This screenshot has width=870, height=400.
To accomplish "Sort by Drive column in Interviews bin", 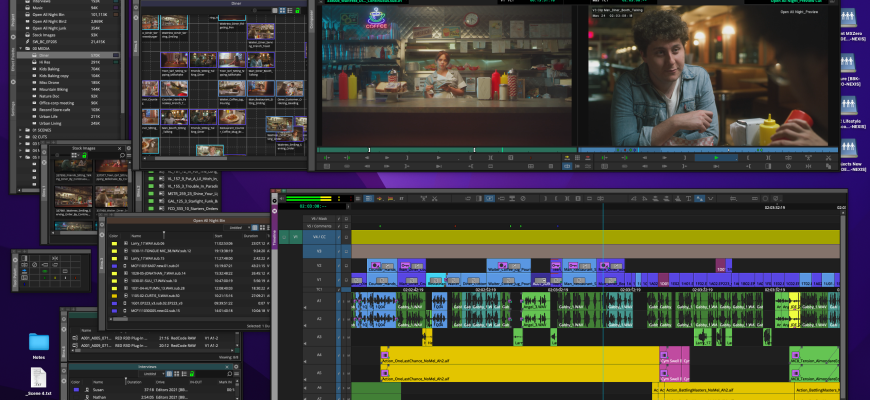I will tap(160, 382).
